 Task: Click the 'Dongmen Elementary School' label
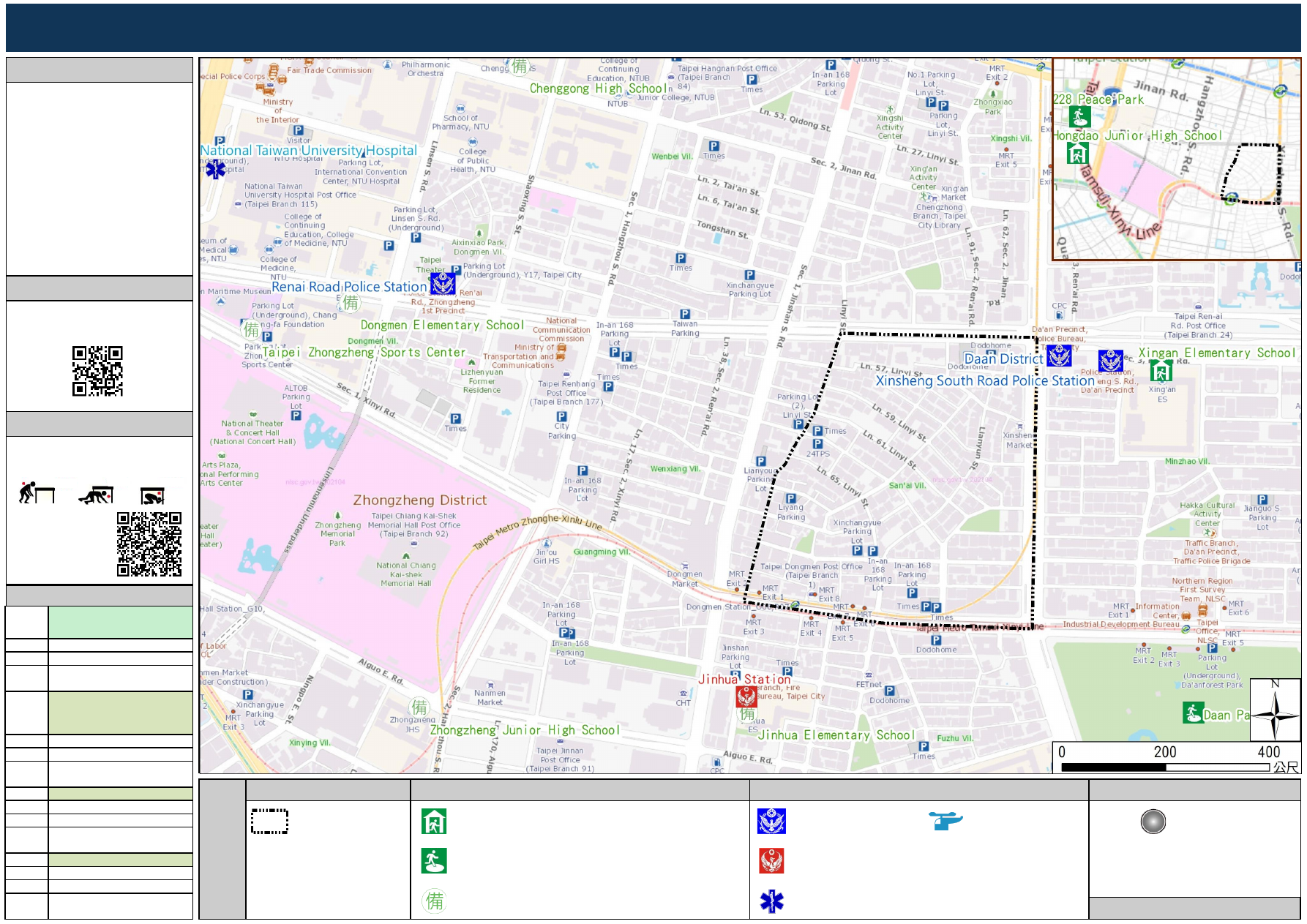[x=443, y=325]
